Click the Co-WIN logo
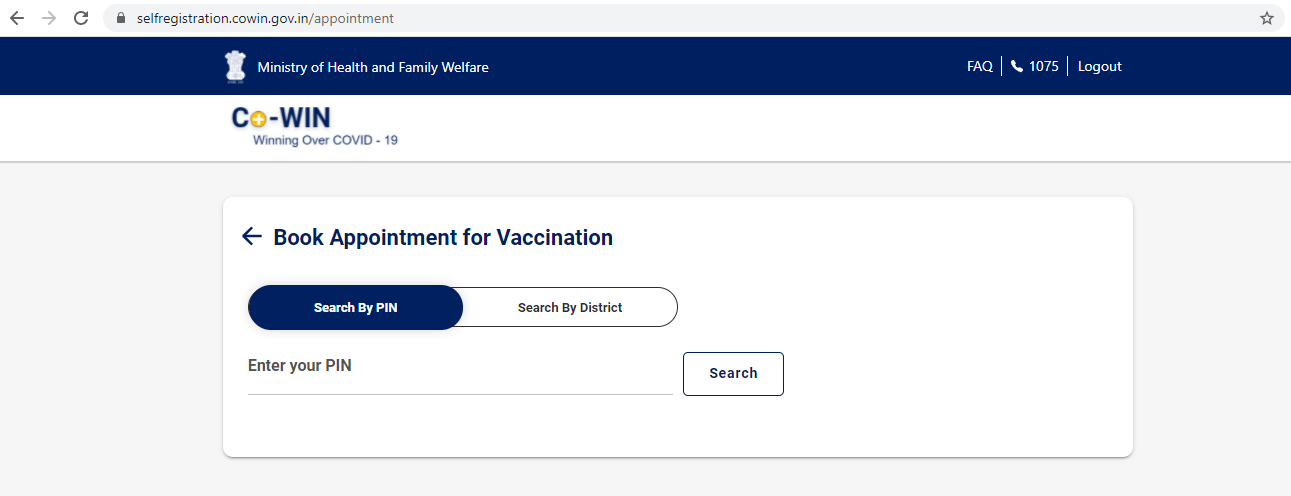The width and height of the screenshot is (1291, 496). coord(282,119)
